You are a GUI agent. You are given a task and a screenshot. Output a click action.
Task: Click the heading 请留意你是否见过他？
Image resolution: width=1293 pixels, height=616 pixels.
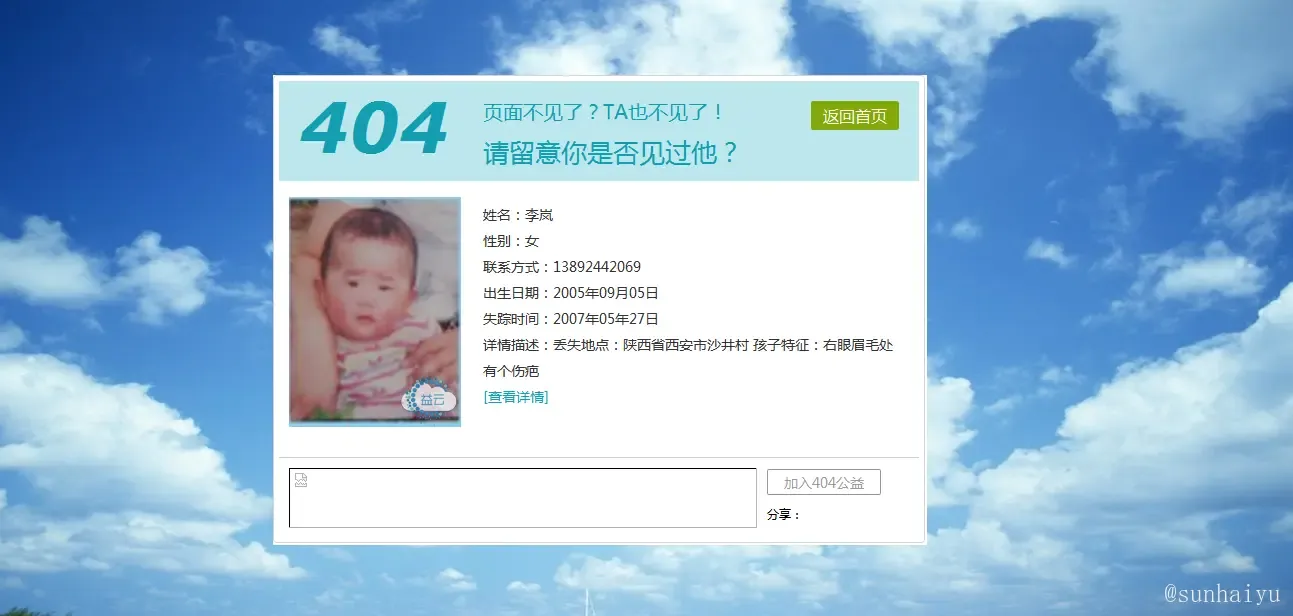pos(611,153)
